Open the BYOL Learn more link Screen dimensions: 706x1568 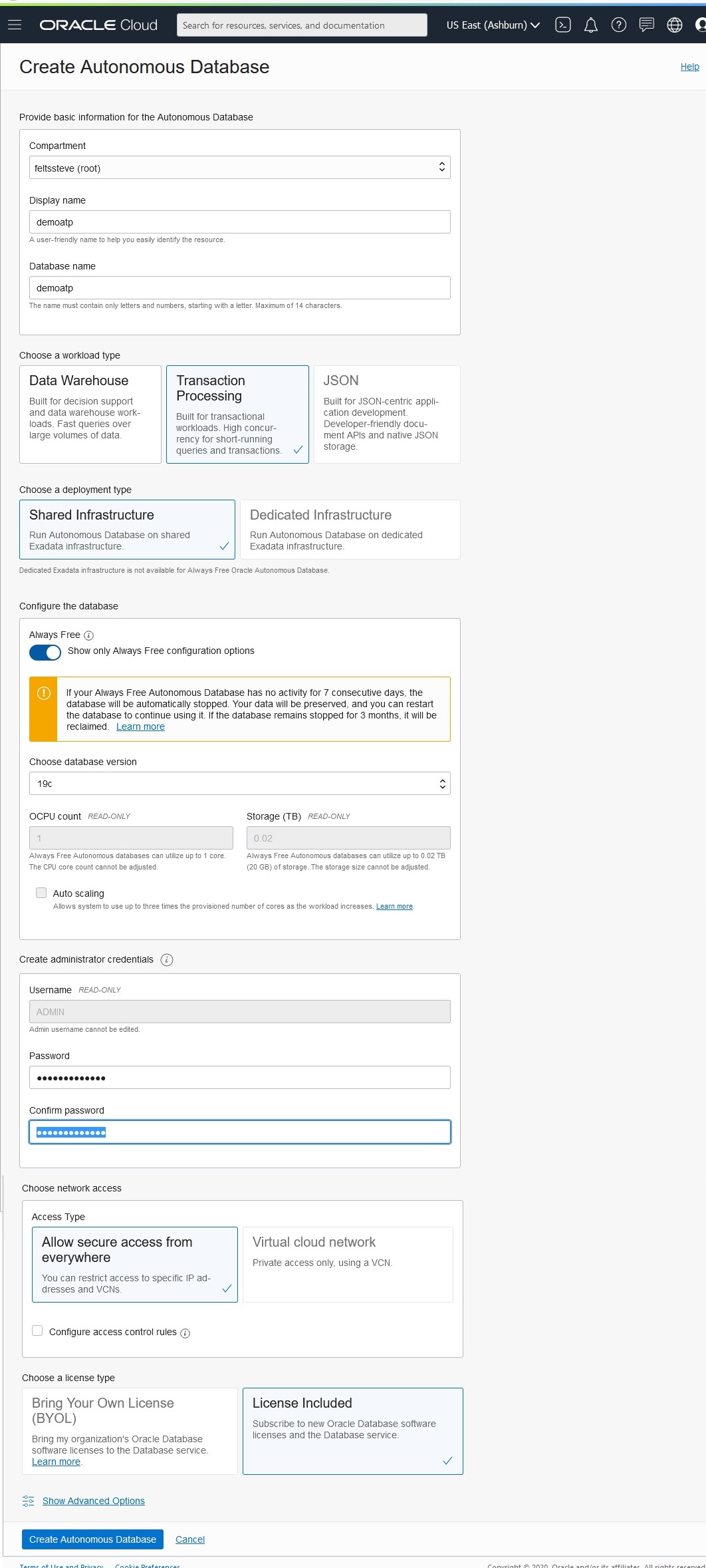[x=56, y=1462]
